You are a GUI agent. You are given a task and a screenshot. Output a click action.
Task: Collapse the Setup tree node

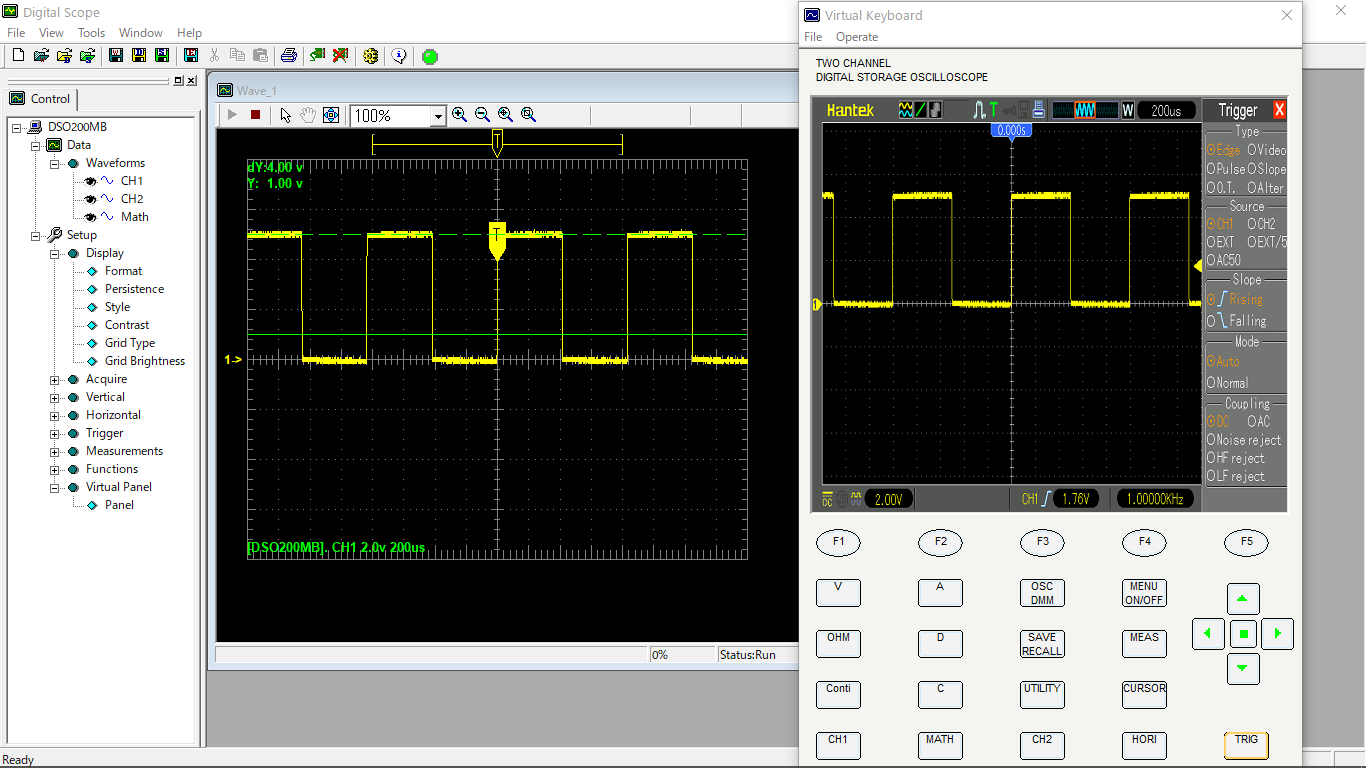pyautogui.click(x=36, y=235)
